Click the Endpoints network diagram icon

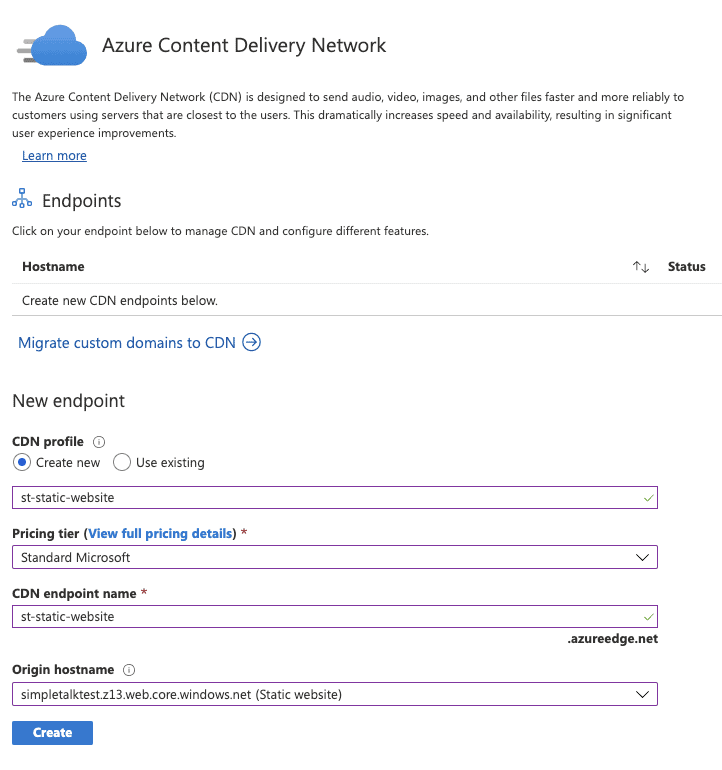(x=22, y=198)
